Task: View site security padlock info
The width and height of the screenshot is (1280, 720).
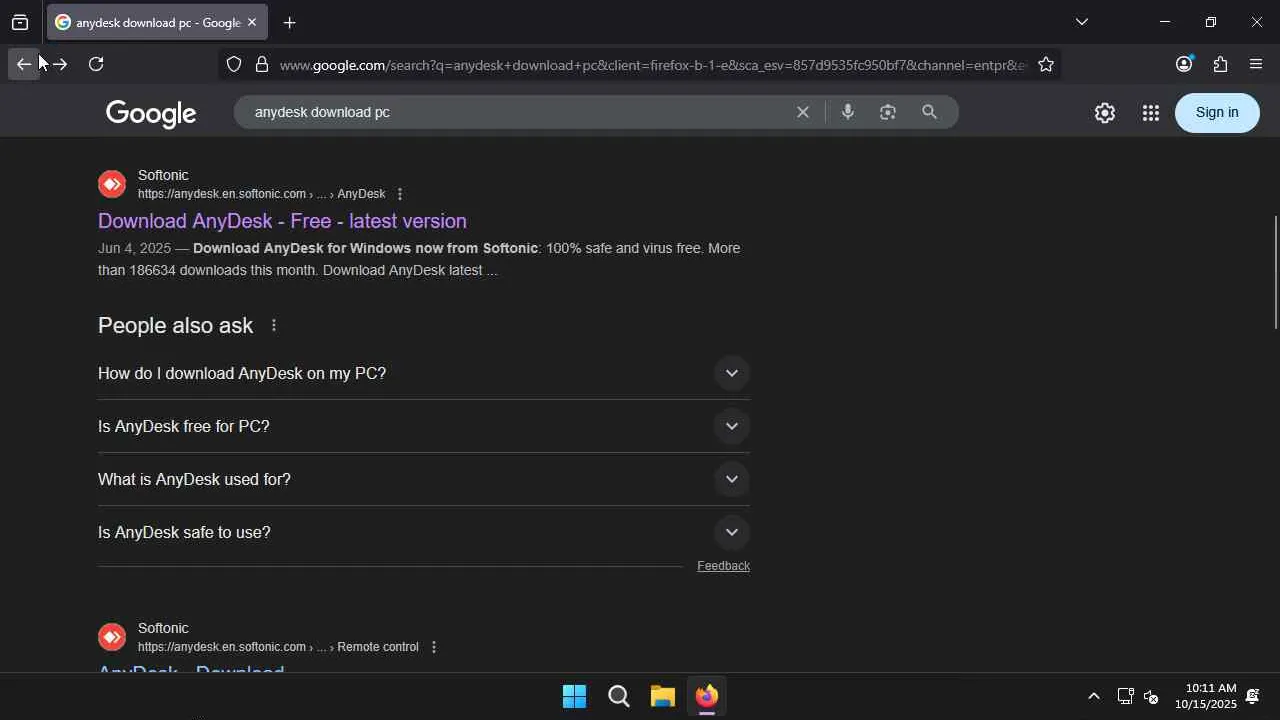Action: click(x=262, y=64)
